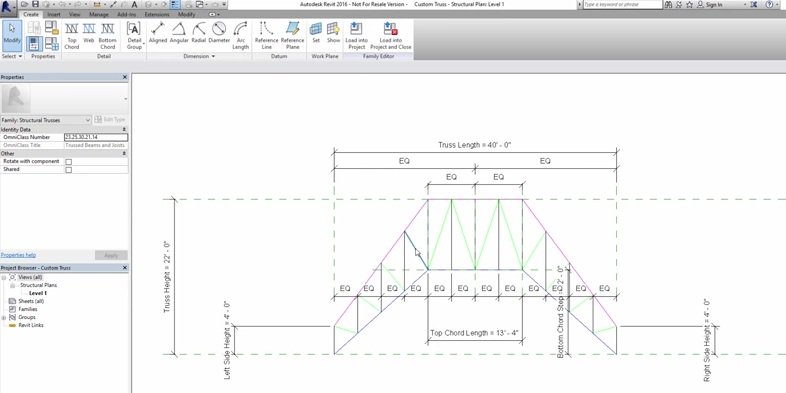The width and height of the screenshot is (786, 393).
Task: Switch to the Insert ribbon tab
Action: pyautogui.click(x=54, y=15)
